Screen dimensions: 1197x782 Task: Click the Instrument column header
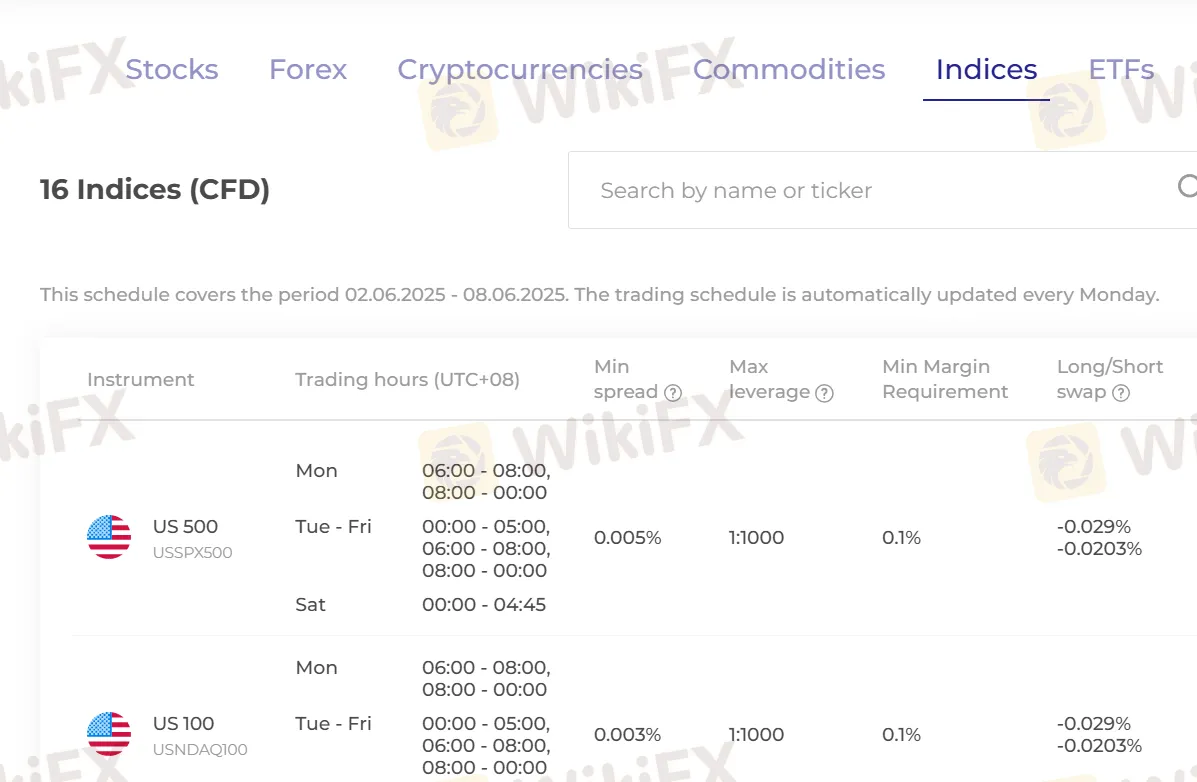140,380
